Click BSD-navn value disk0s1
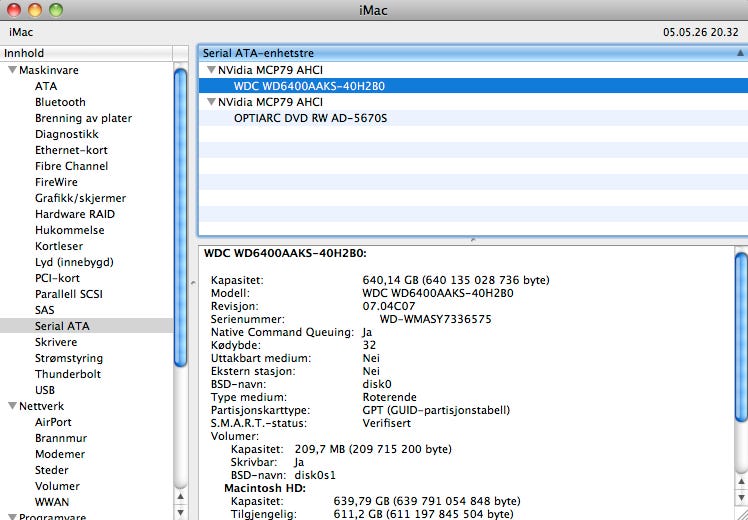The width and height of the screenshot is (748, 520). [x=315, y=475]
